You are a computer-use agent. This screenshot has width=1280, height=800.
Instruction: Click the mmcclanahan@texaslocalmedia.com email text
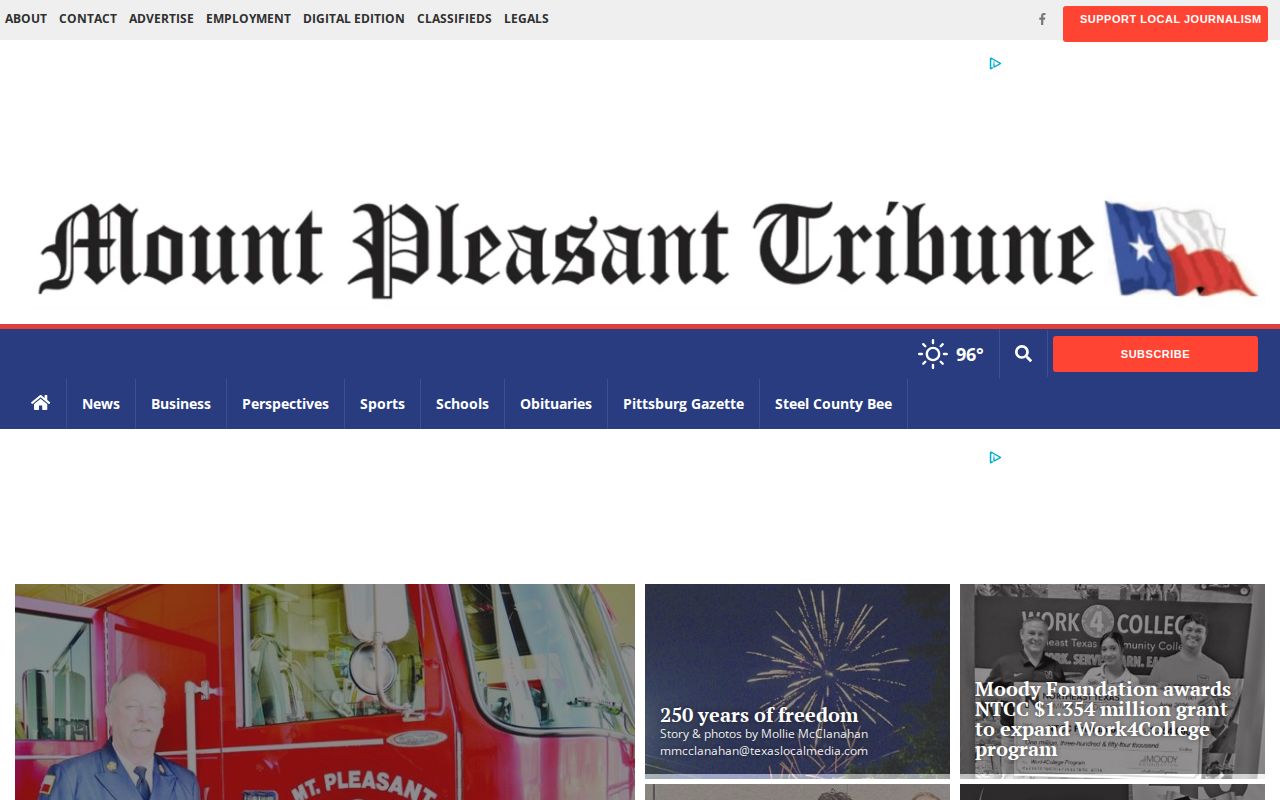[x=764, y=751]
